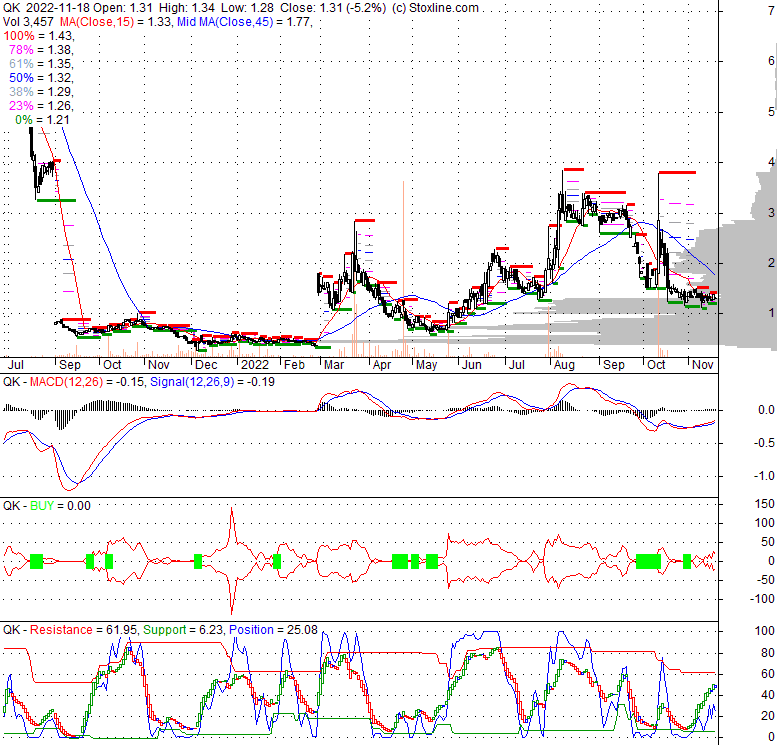
Task: Click the price axis label "4"
Action: (771, 162)
